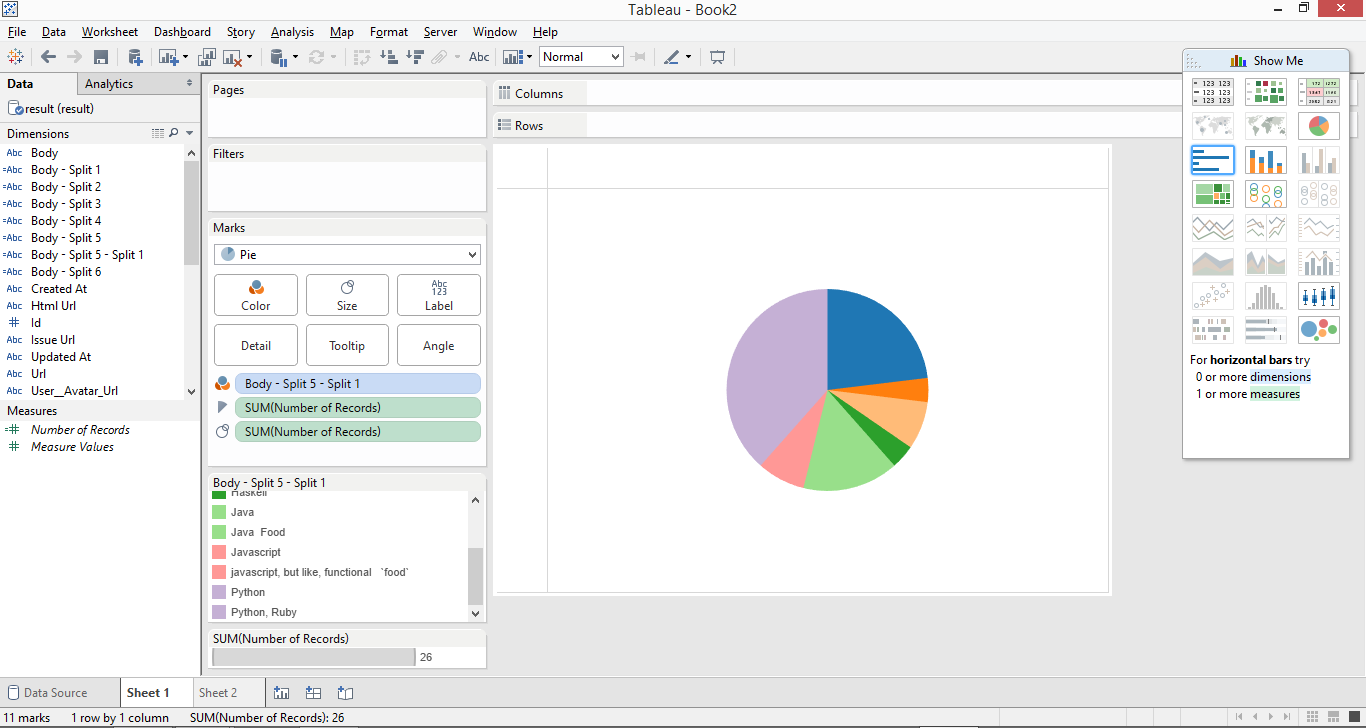This screenshot has height=728, width=1366.
Task: Pick horizontal bars in Show Me
Action: (1213, 160)
